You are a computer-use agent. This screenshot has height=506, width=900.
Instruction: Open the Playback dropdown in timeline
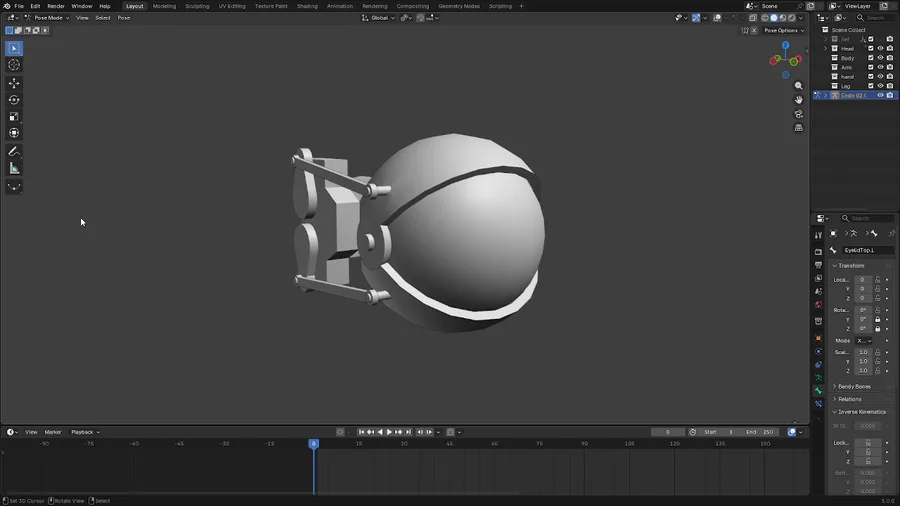85,432
